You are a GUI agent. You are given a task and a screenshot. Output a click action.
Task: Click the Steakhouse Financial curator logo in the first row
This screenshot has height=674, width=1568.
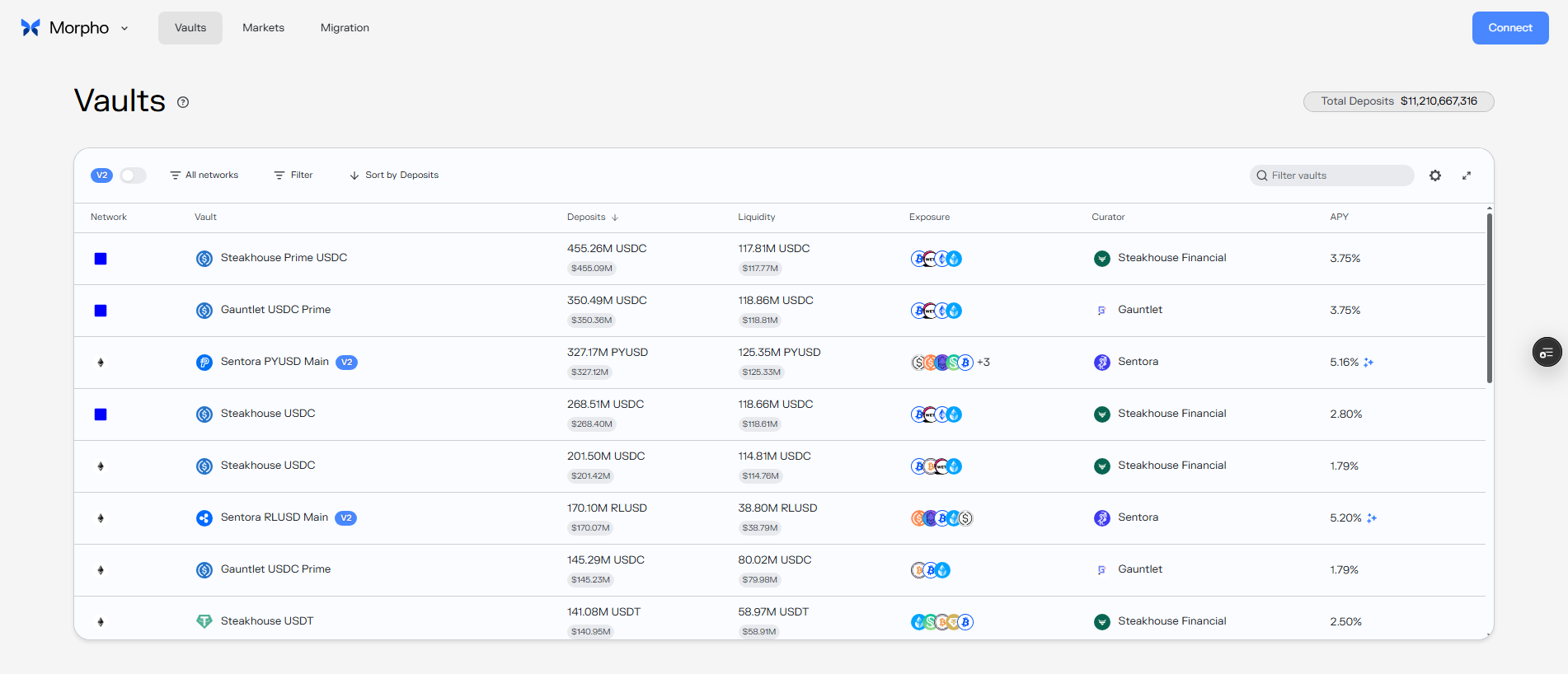(x=1102, y=259)
